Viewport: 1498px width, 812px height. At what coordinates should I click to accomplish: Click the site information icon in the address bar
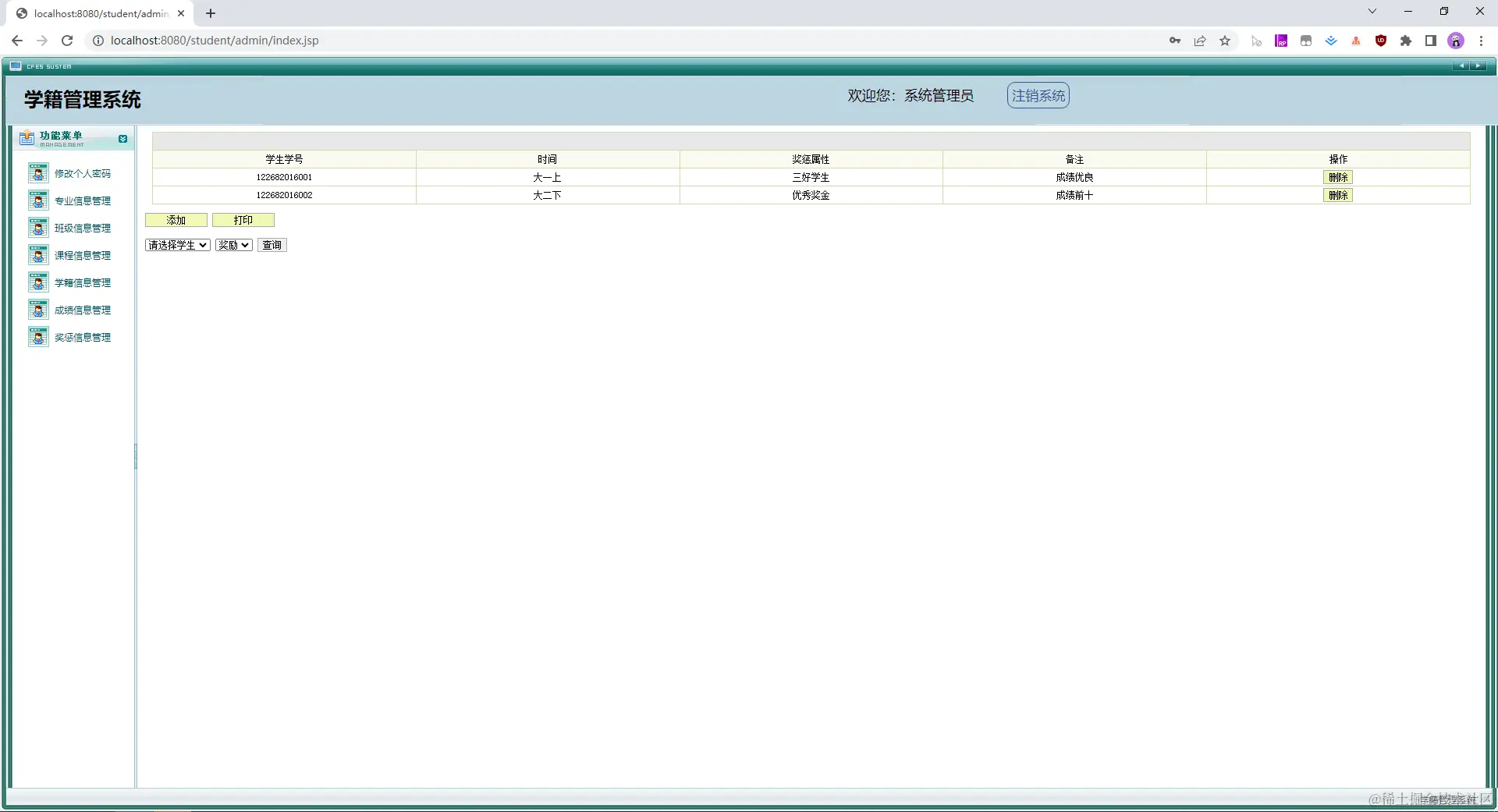point(98,41)
